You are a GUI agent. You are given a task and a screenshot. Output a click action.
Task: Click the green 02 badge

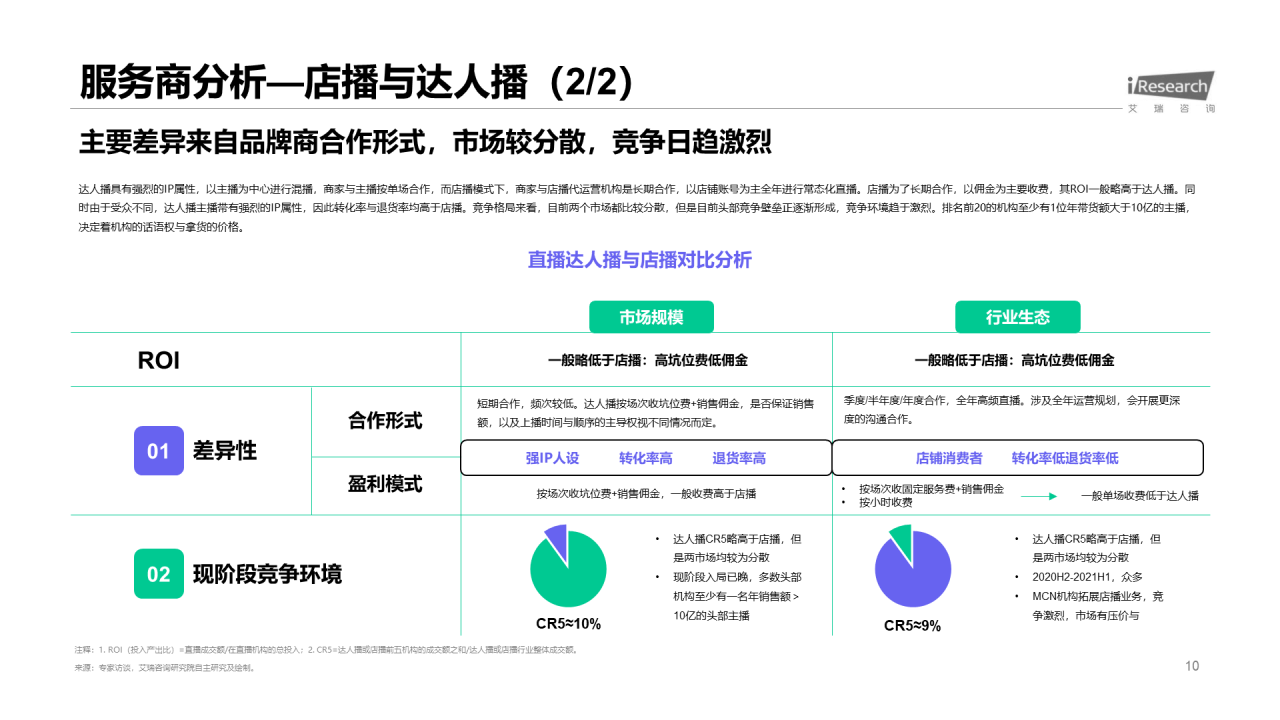pyautogui.click(x=159, y=574)
